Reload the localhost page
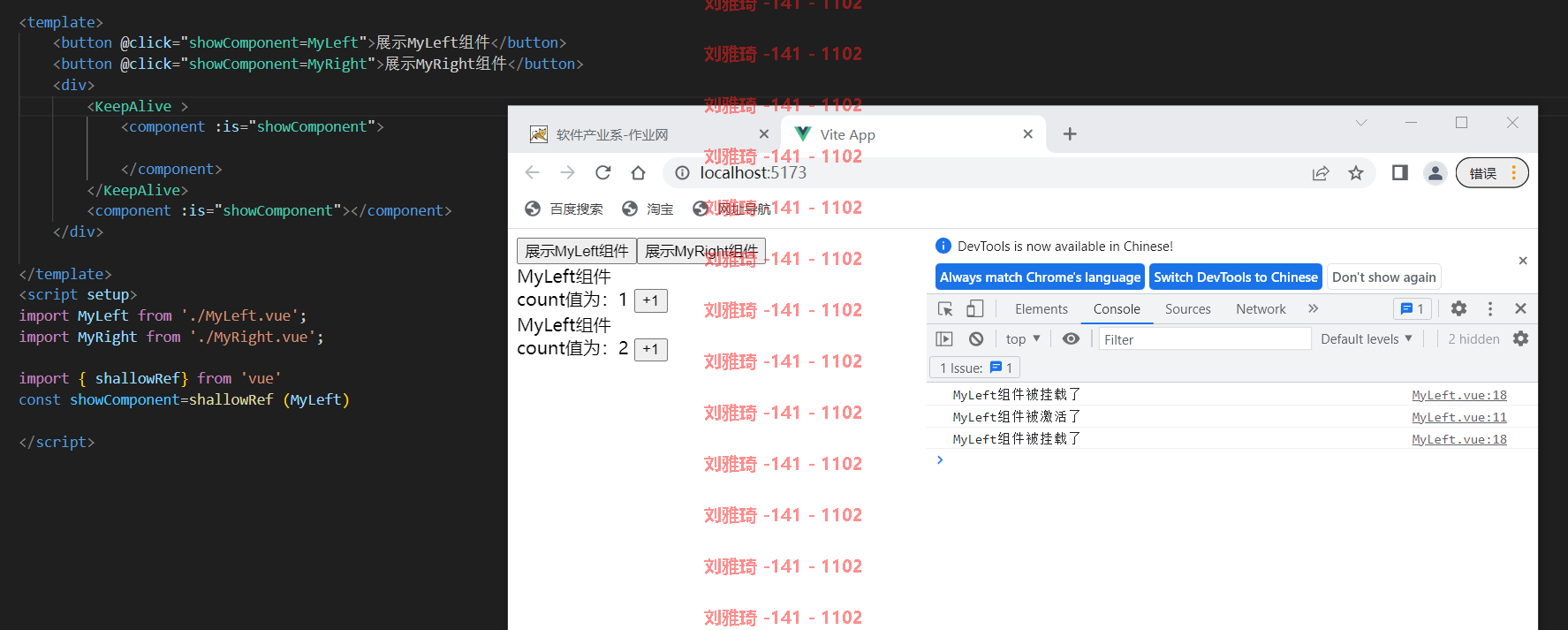Screen dimensions: 1568x630 pos(602,172)
